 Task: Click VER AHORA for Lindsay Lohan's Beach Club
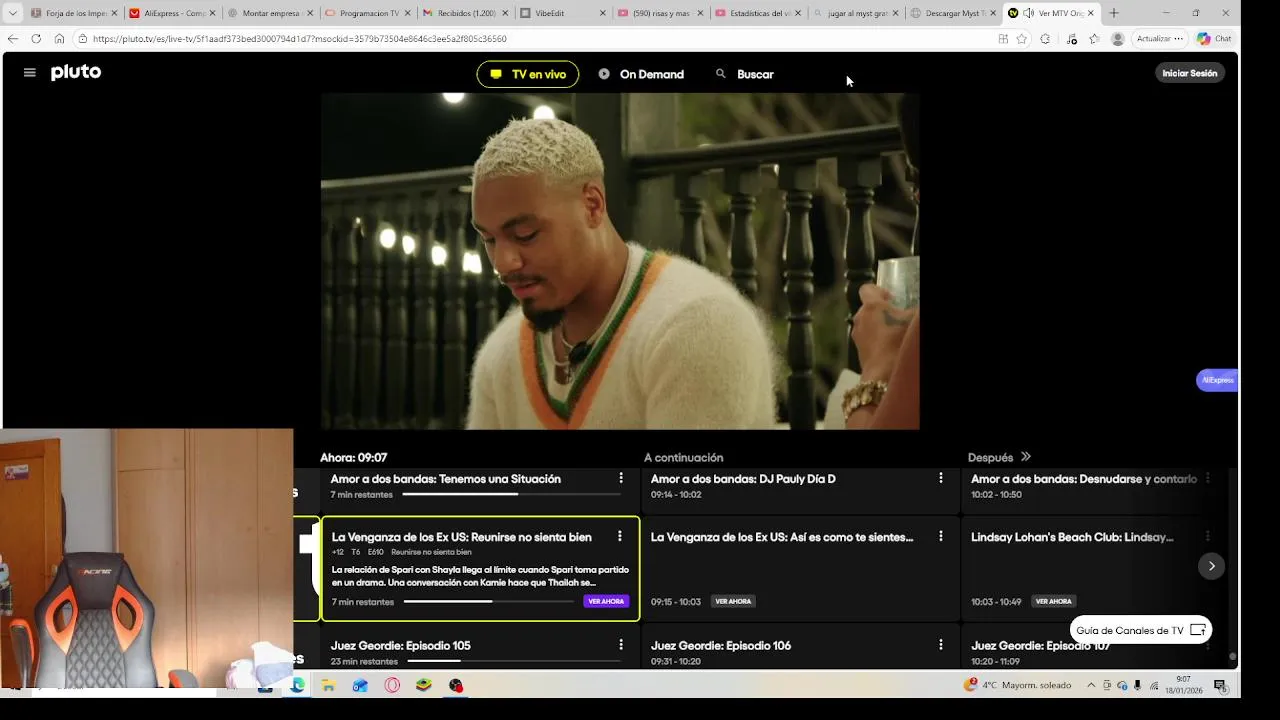click(1054, 601)
